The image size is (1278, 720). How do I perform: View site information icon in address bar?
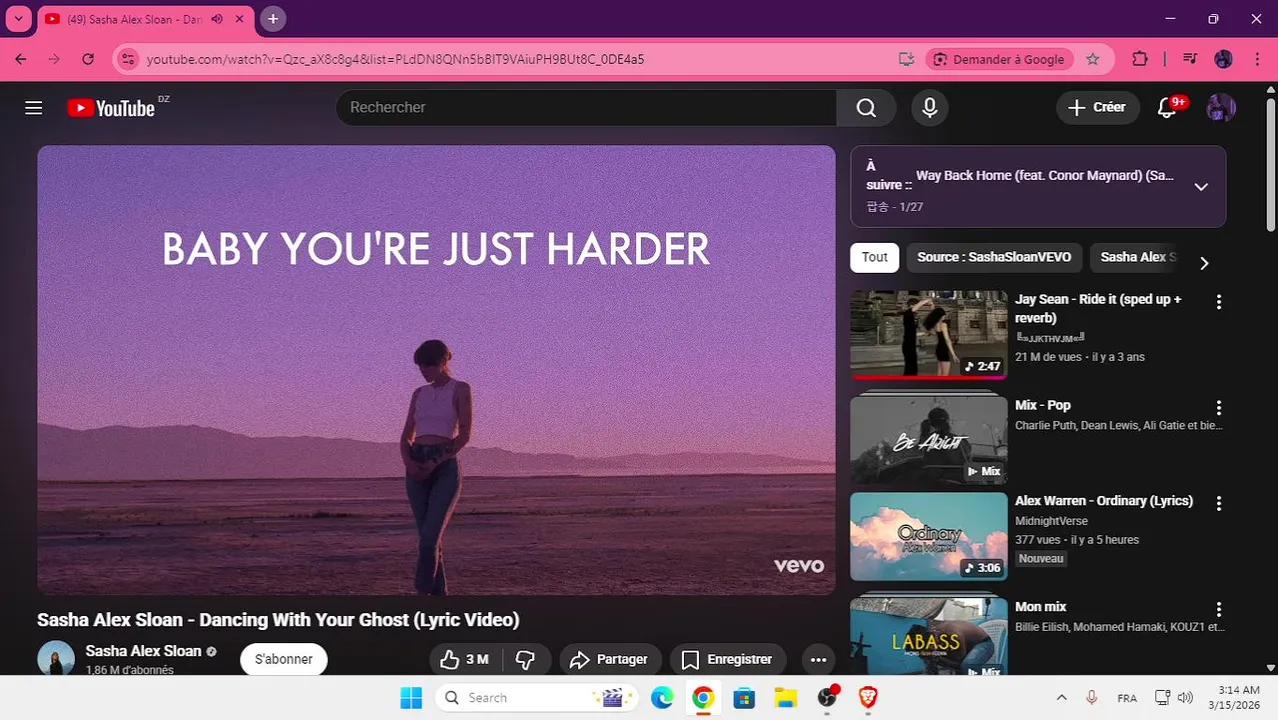click(x=127, y=59)
